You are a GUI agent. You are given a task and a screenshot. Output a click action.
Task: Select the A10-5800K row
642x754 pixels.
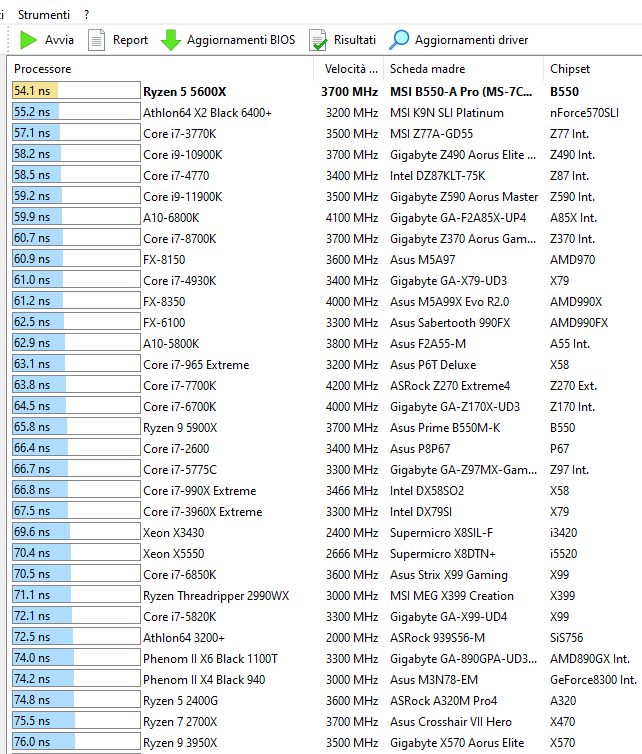coord(326,343)
